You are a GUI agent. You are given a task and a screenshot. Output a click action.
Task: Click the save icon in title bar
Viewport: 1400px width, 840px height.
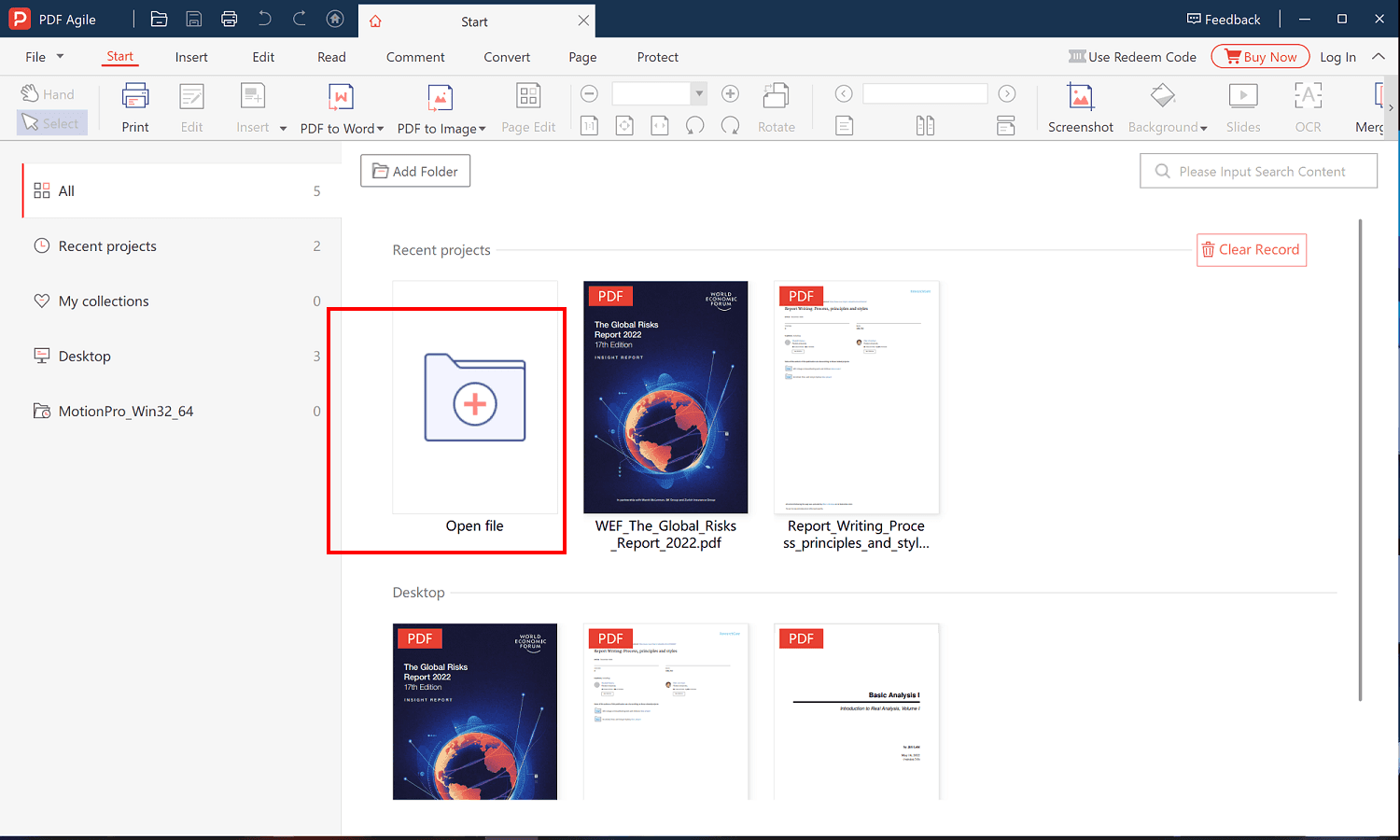(194, 19)
